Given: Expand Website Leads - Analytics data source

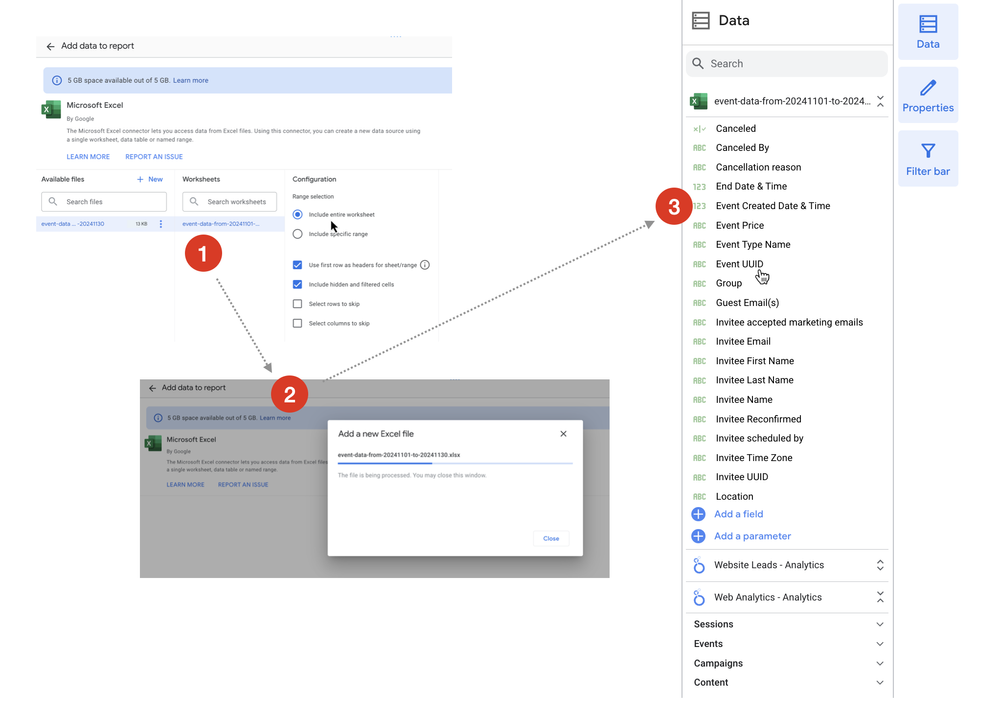Looking at the screenshot, I should (880, 565).
